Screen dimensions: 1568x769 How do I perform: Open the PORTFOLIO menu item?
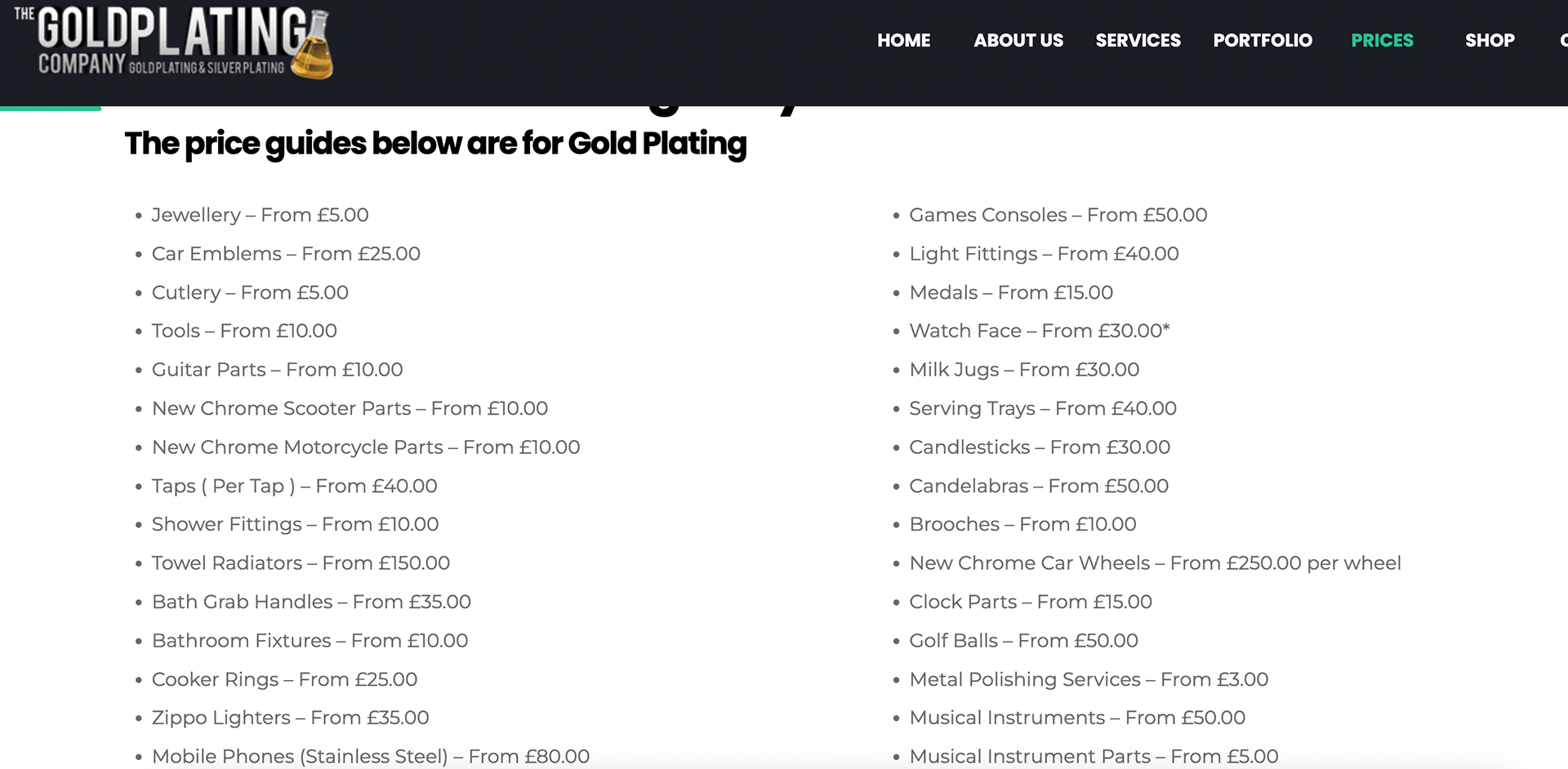(x=1263, y=40)
